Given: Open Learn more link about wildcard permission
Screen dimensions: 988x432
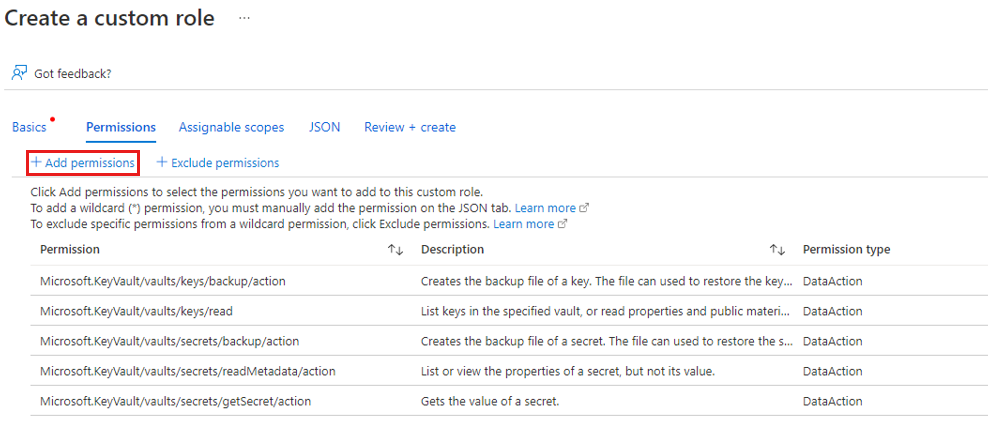Looking at the screenshot, I should [x=545, y=208].
